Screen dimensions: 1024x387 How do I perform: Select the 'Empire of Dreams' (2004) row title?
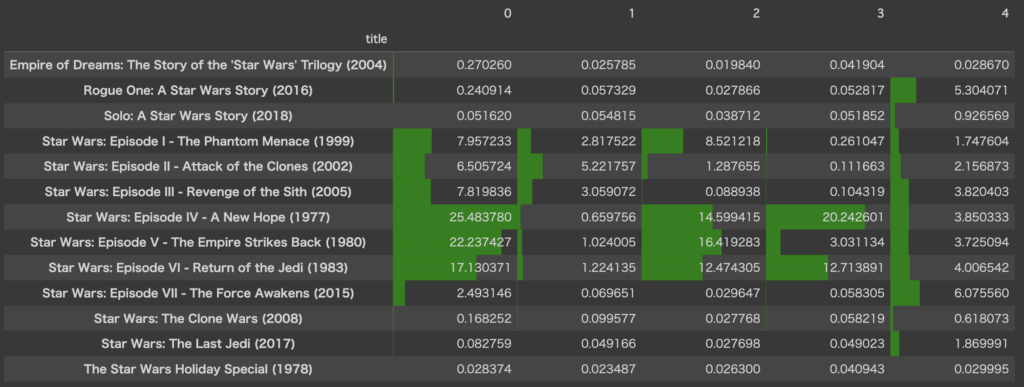(x=198, y=65)
